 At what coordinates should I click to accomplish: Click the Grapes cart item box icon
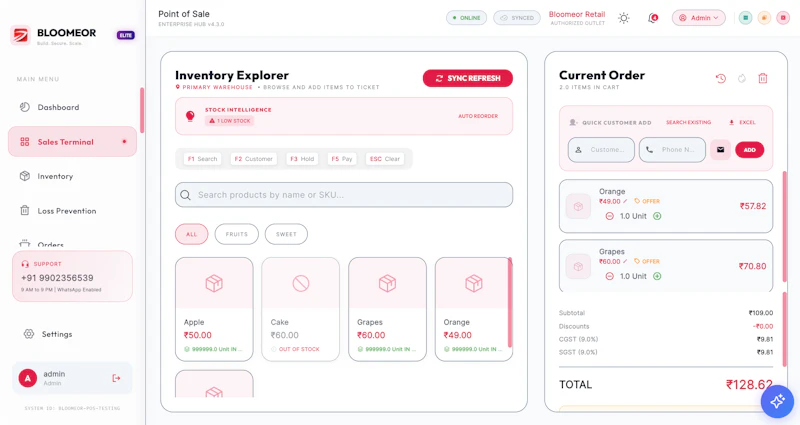coord(578,267)
